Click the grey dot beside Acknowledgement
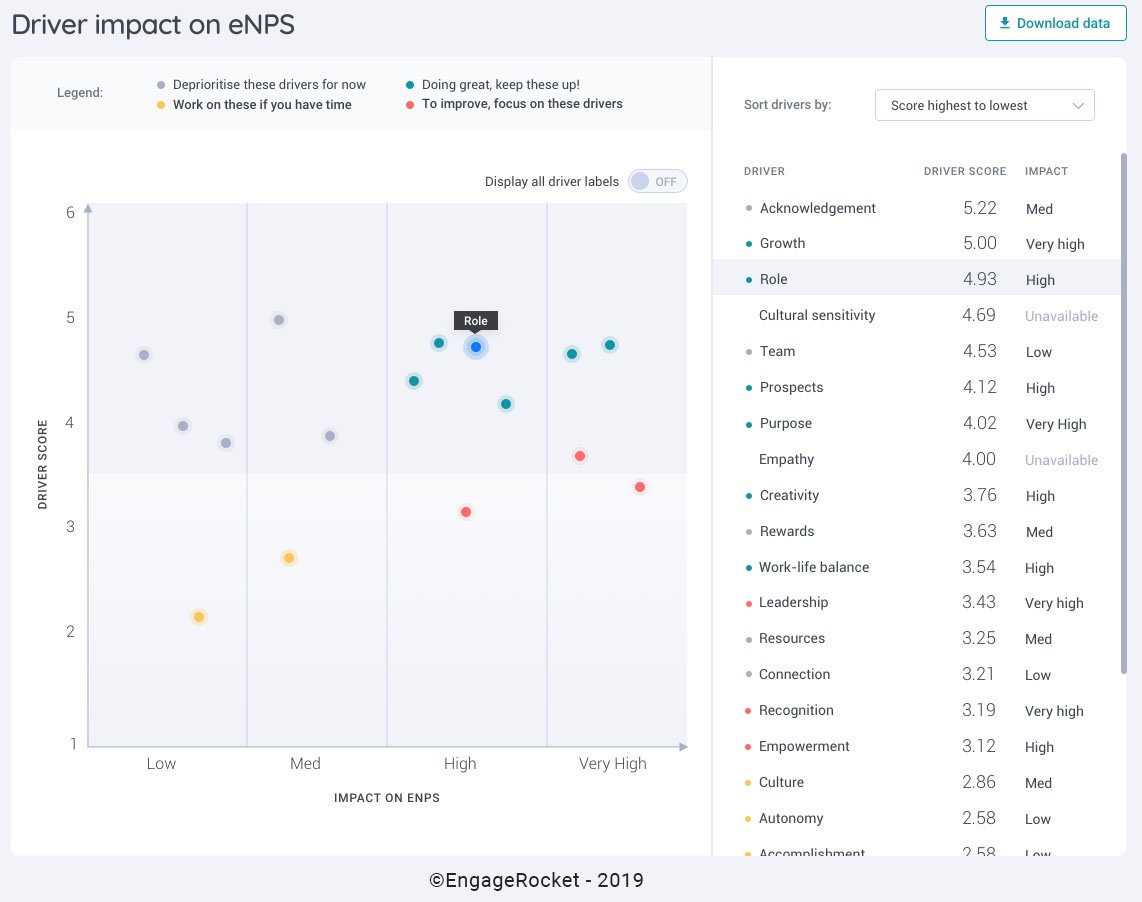The height and width of the screenshot is (902, 1142). click(x=748, y=208)
